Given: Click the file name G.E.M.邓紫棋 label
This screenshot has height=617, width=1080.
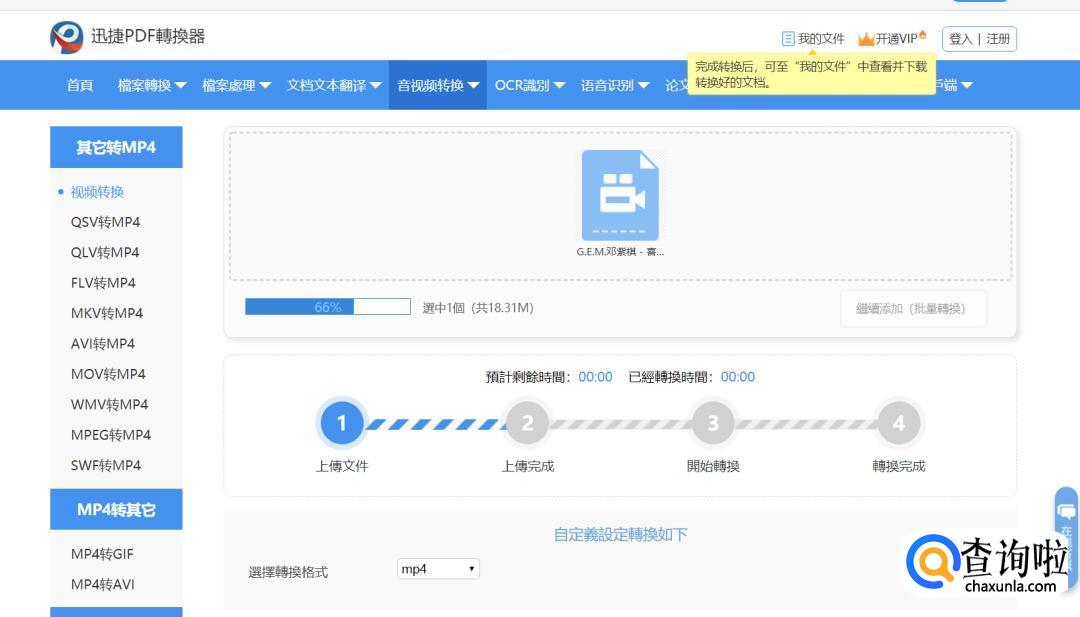Looking at the screenshot, I should 620,252.
